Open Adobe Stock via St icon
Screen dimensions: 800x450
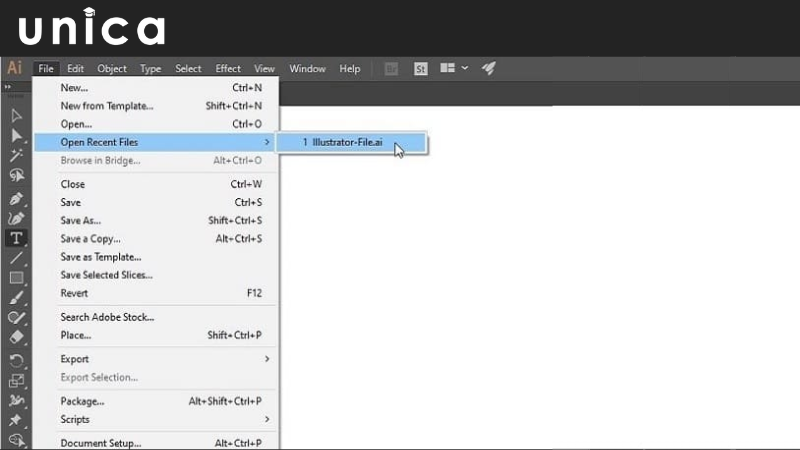[x=421, y=69]
